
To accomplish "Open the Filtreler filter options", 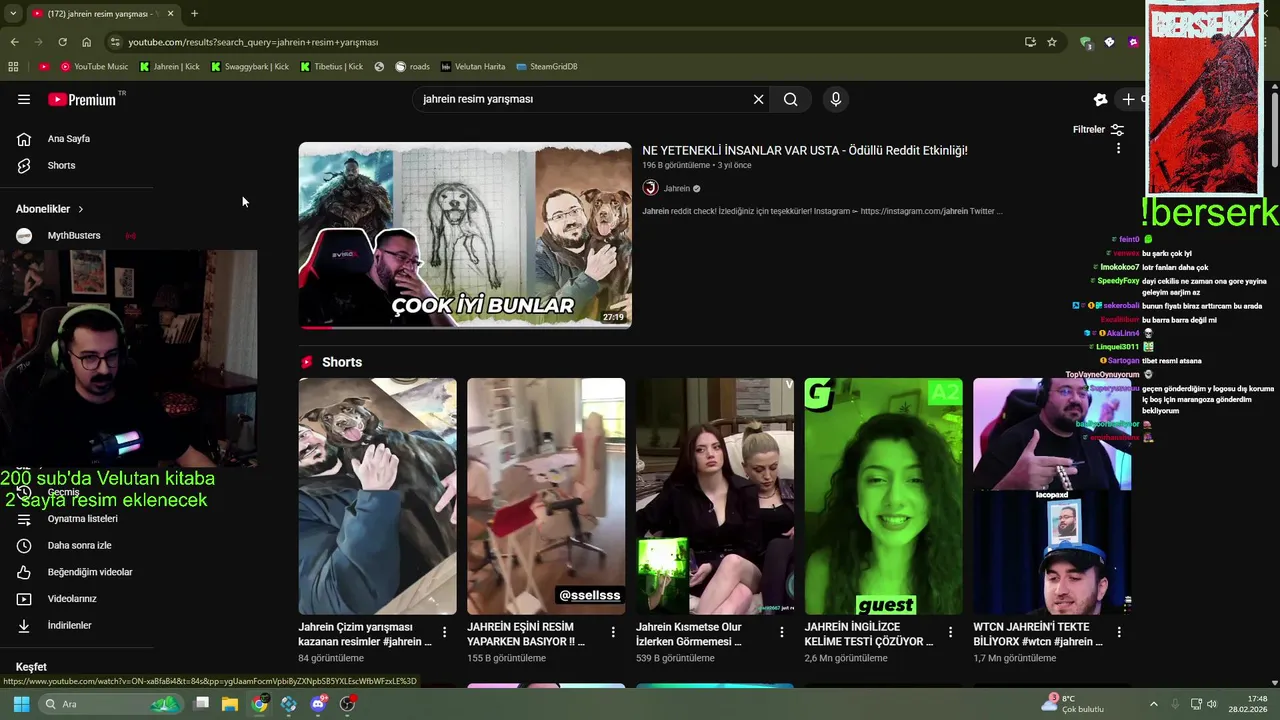I will tap(1098, 129).
